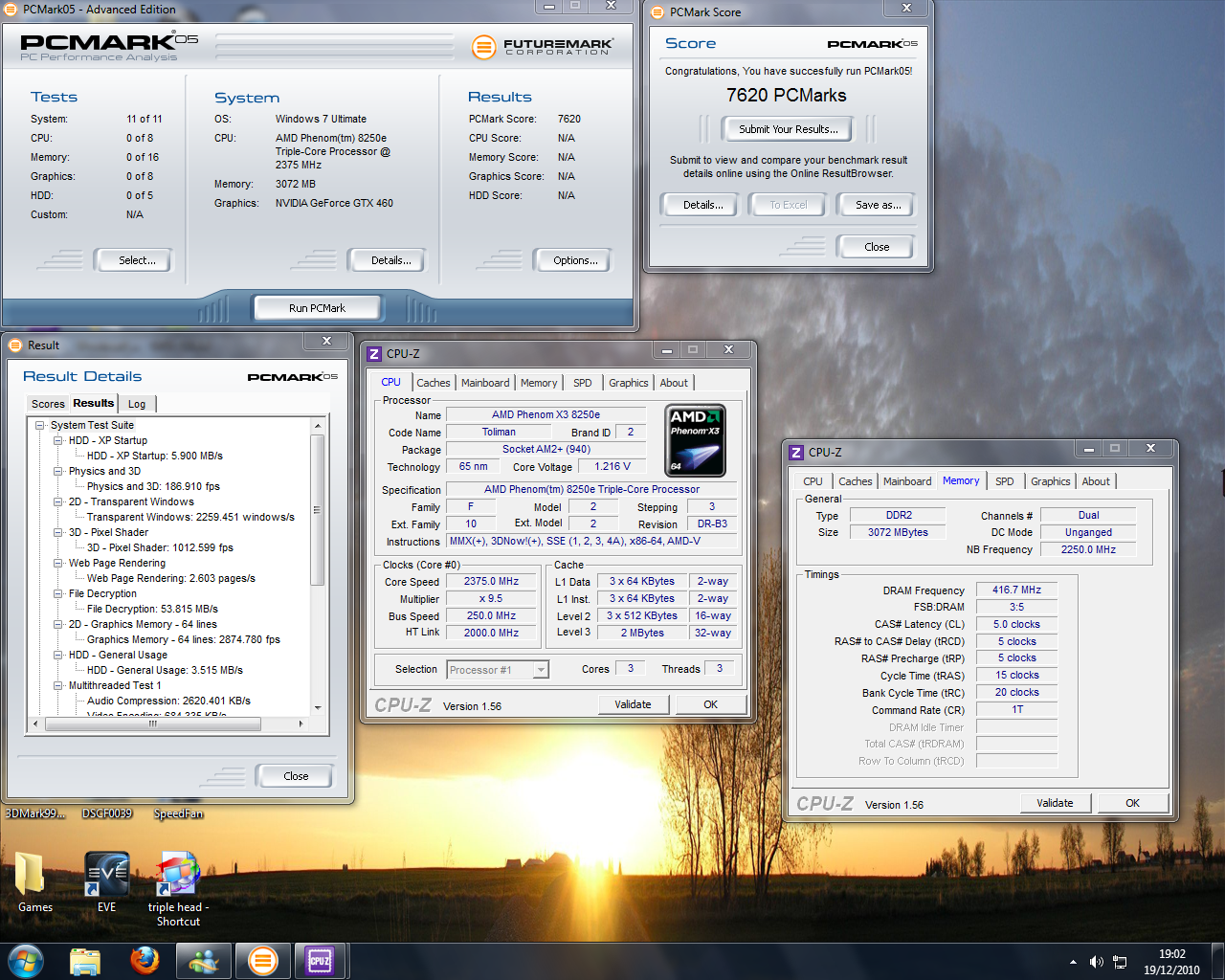Click Details... in PCMark Score window
The width and height of the screenshot is (1225, 980).
tap(702, 205)
